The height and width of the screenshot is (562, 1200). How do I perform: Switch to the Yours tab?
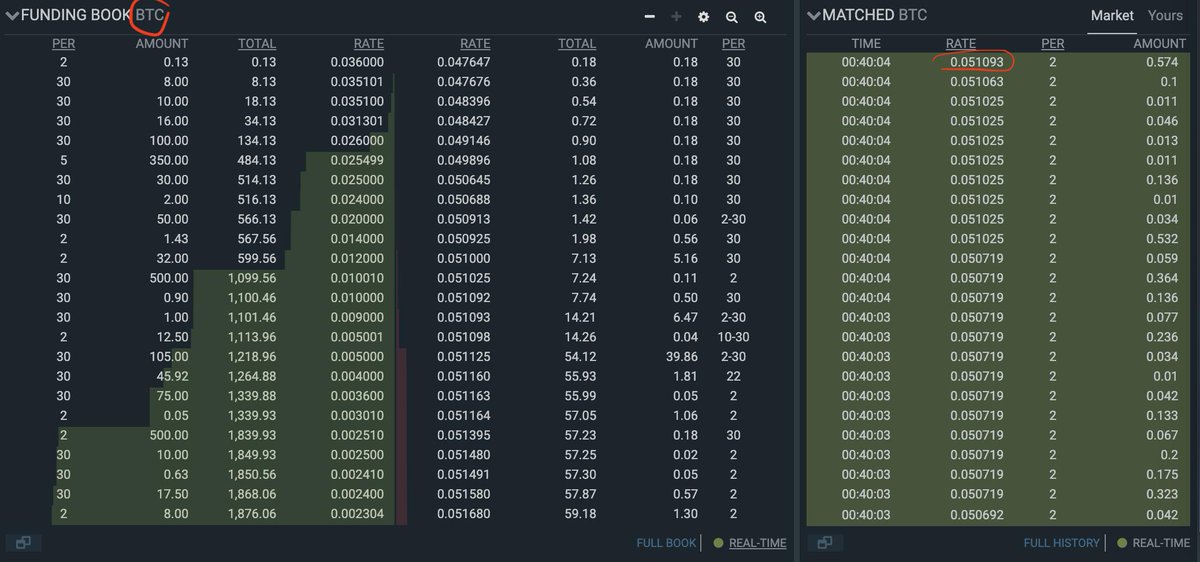pyautogui.click(x=1165, y=15)
